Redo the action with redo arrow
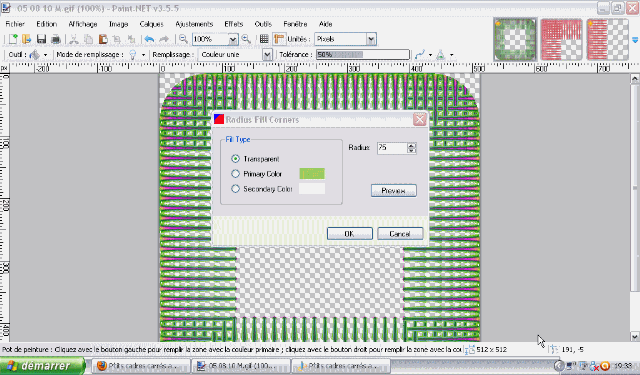This screenshot has width=640, height=375. pos(164,39)
